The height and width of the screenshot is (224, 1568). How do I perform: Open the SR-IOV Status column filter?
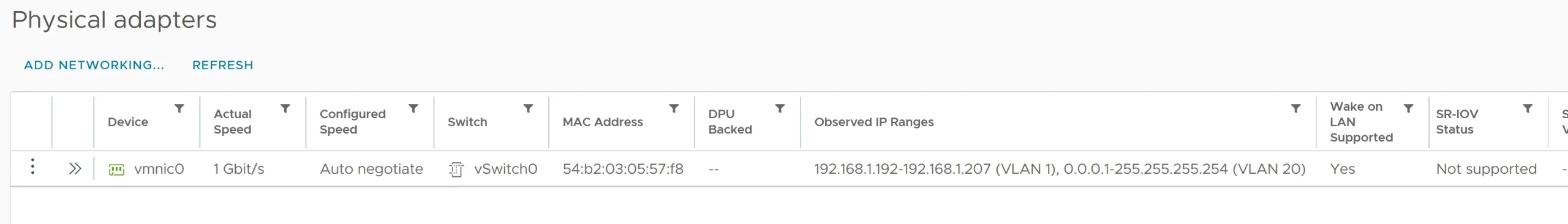pos(1528,108)
